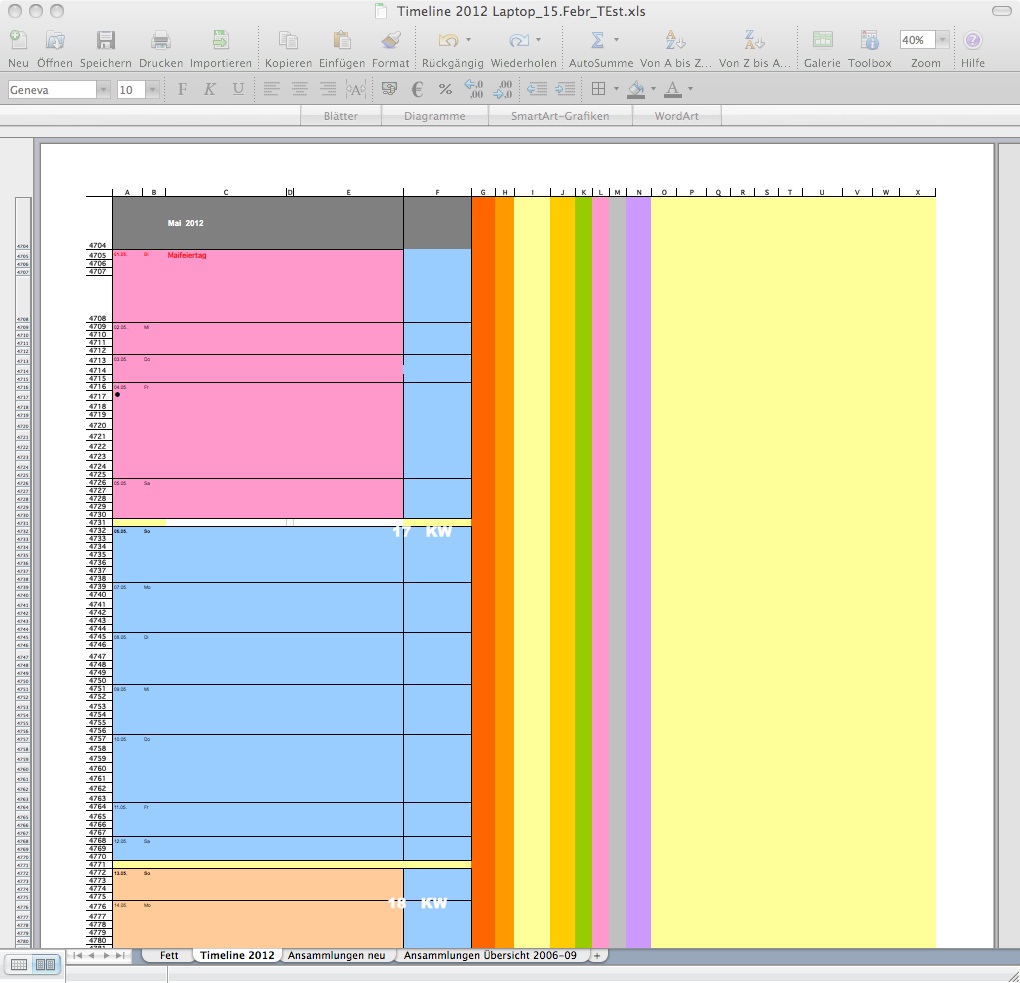
Task: Switch to normal view button
Action: tap(19, 964)
